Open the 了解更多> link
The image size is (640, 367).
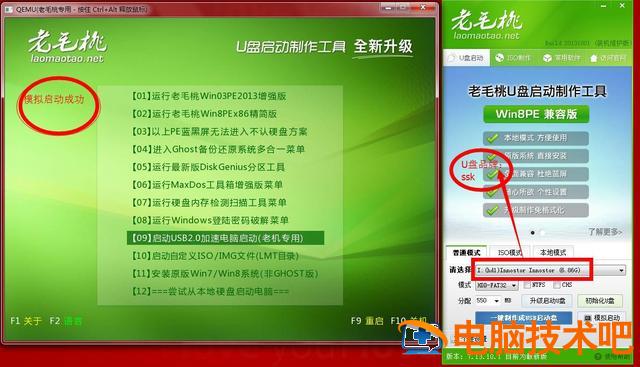(x=604, y=232)
